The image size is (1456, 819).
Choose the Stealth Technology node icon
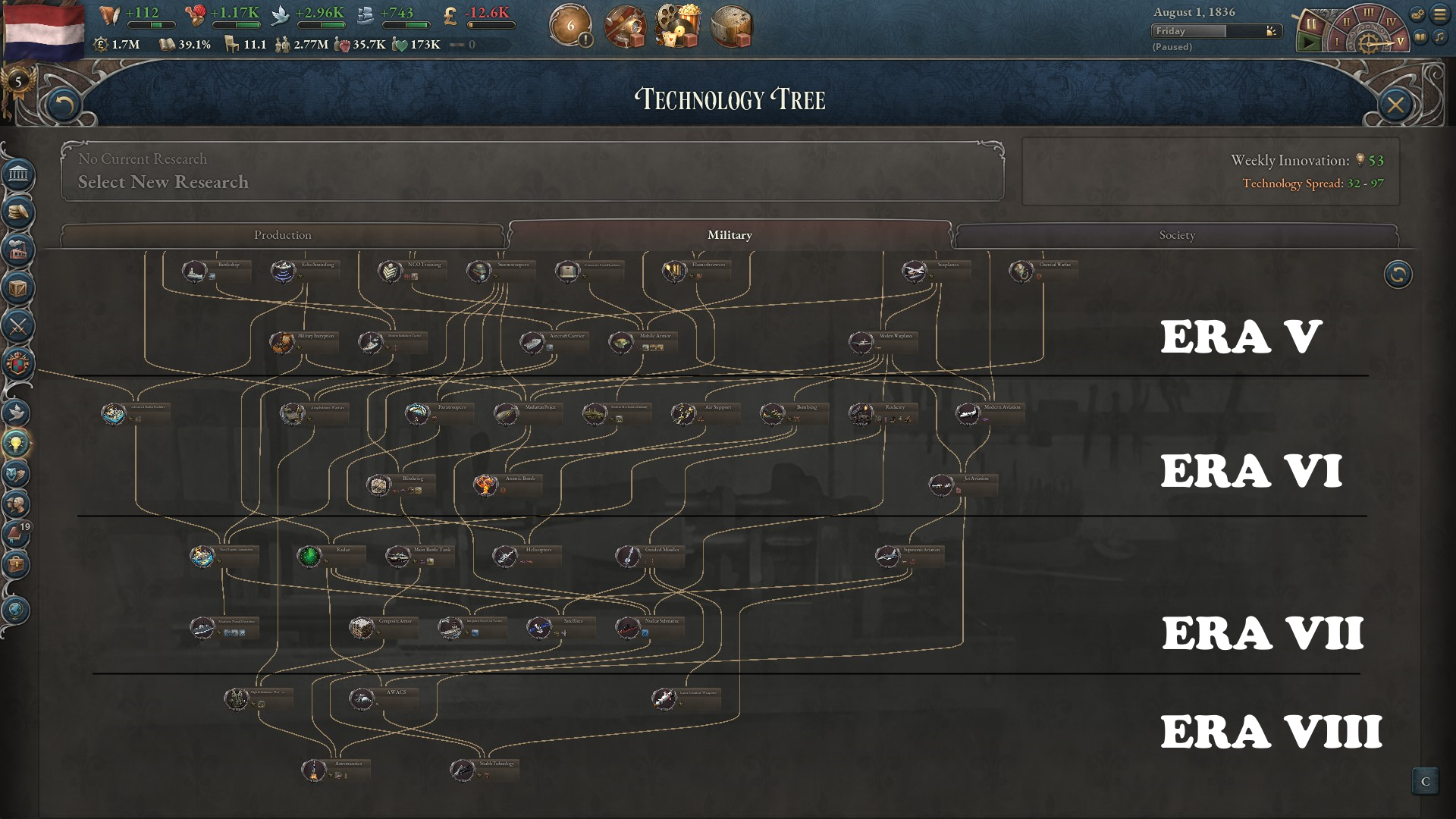[462, 770]
